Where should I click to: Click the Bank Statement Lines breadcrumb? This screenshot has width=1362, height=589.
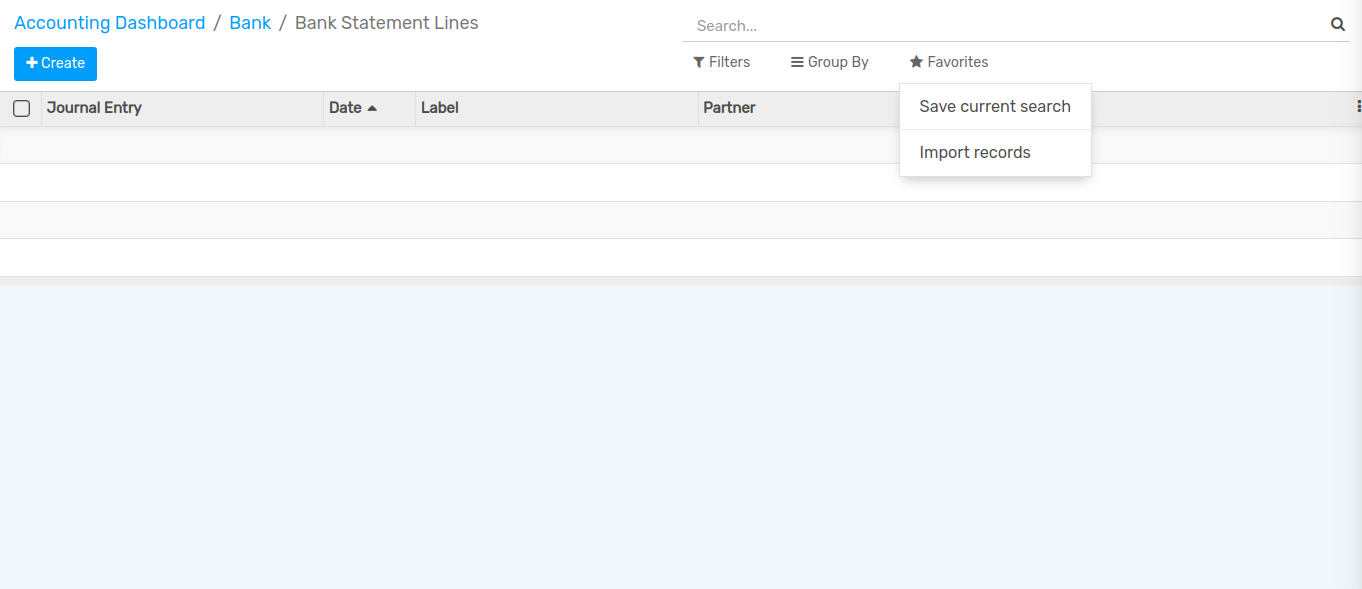pyautogui.click(x=386, y=23)
